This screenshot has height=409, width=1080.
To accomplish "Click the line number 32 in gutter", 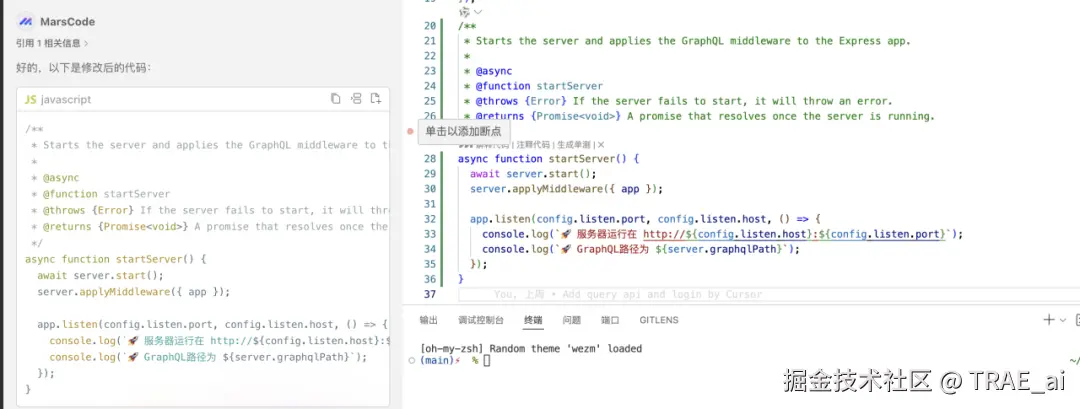I will pyautogui.click(x=430, y=219).
